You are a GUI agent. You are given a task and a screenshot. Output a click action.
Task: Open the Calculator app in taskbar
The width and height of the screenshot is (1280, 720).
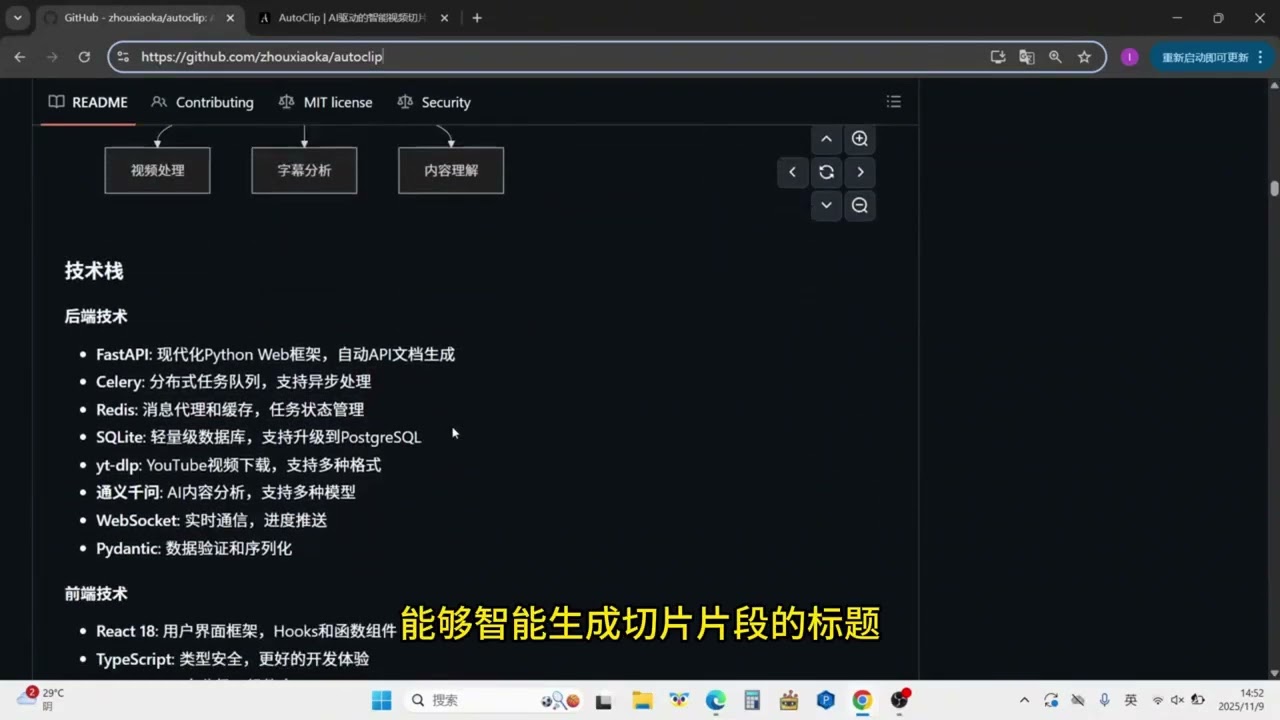point(752,701)
